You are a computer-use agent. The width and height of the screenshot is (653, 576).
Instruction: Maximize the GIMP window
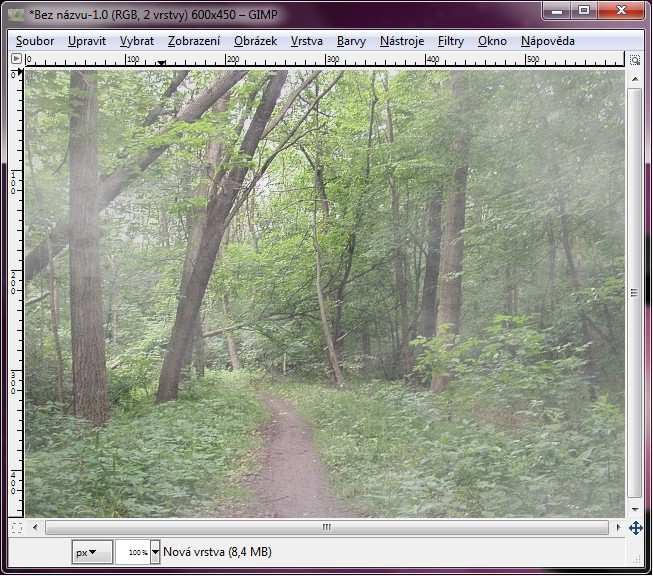pos(584,10)
